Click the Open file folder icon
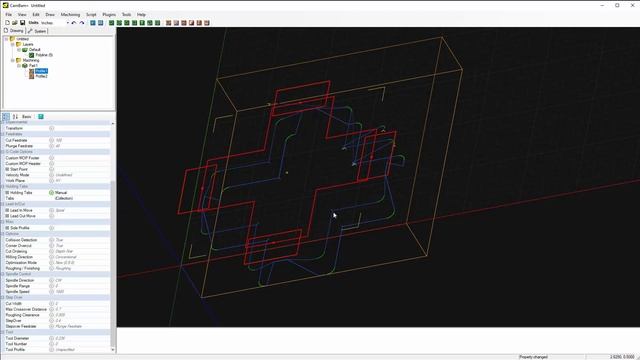Image resolution: width=640 pixels, height=360 pixels. coord(15,23)
